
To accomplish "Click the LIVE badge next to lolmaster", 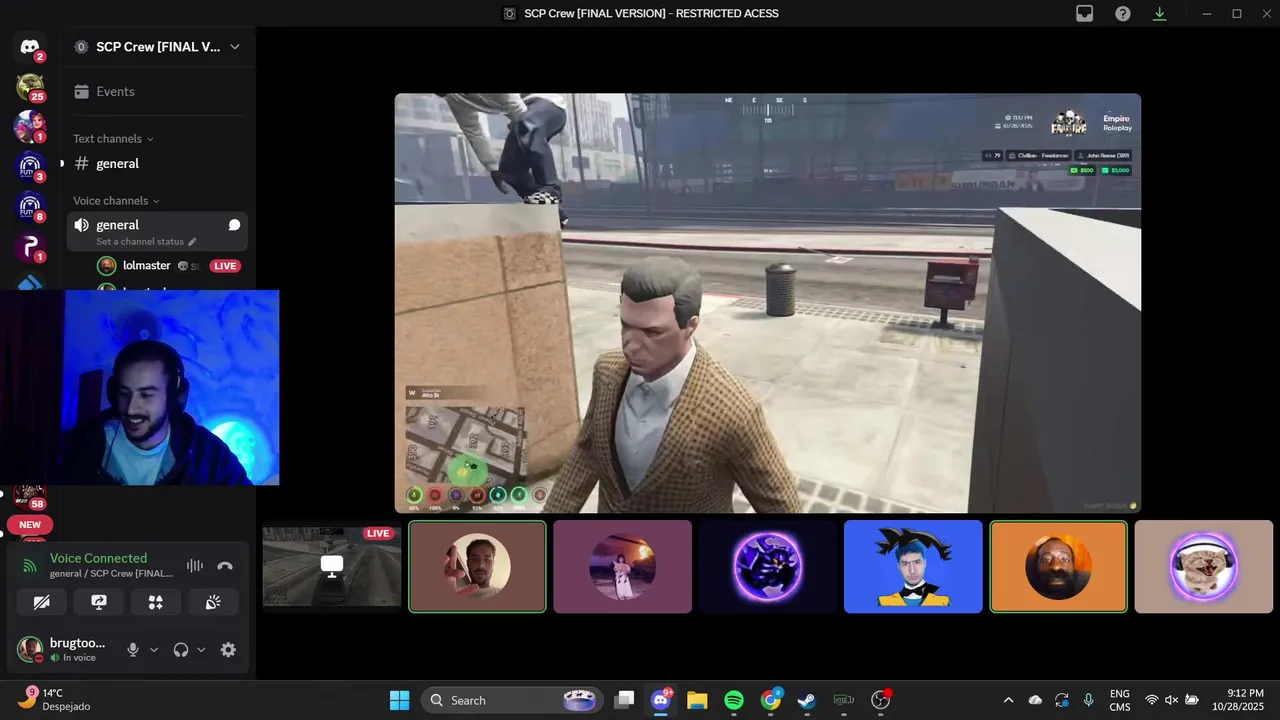I will (225, 266).
